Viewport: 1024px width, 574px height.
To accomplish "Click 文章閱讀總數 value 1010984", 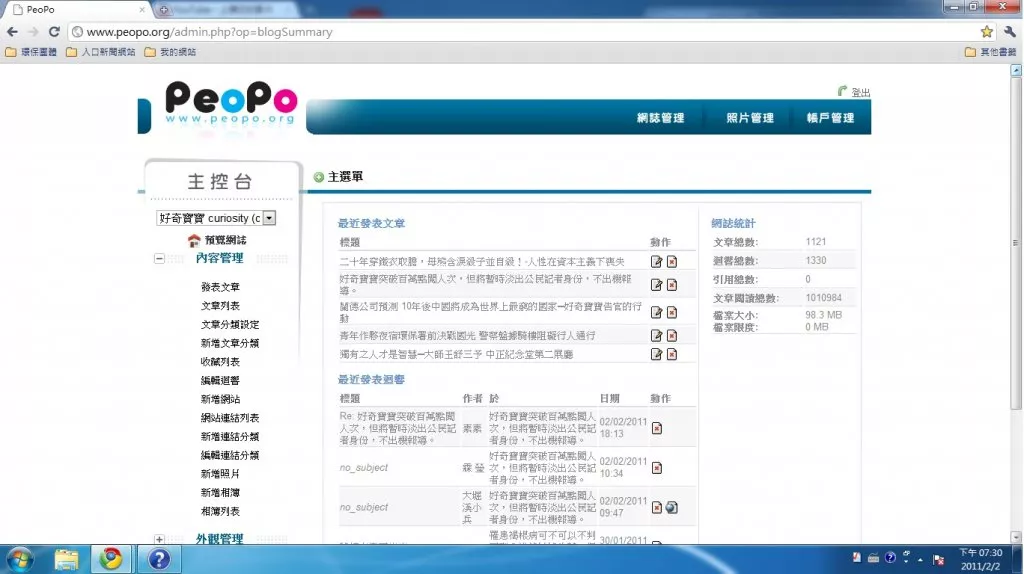I will click(824, 298).
